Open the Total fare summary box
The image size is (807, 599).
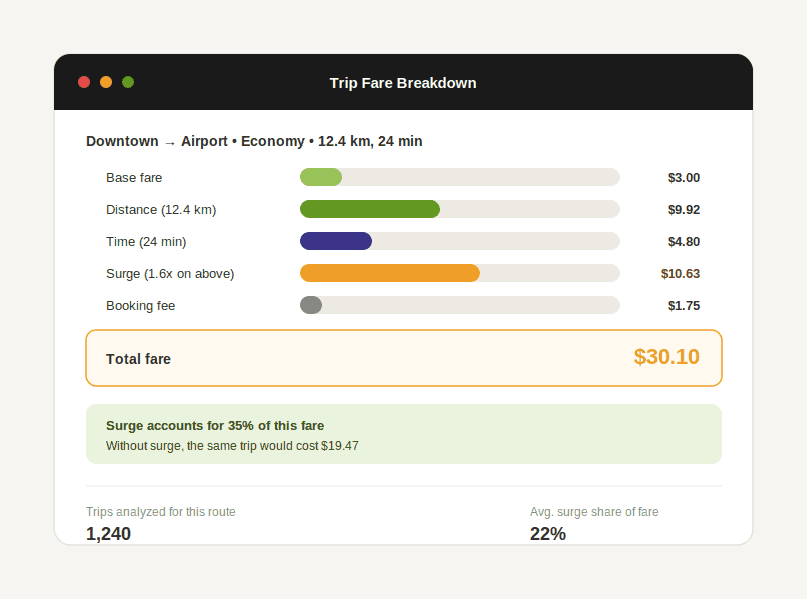tap(404, 358)
